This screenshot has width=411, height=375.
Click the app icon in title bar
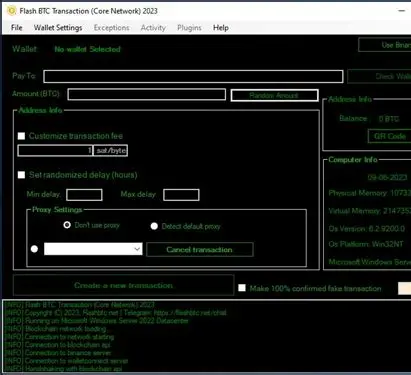pyautogui.click(x=12, y=11)
